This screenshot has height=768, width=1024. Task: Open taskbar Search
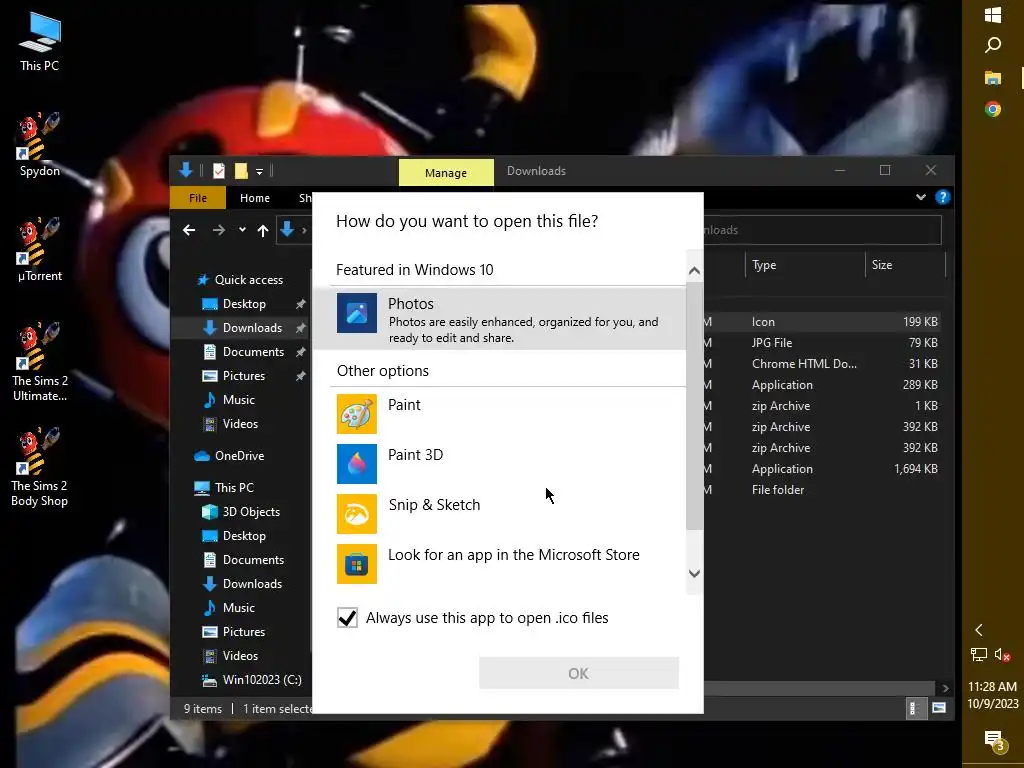[993, 45]
